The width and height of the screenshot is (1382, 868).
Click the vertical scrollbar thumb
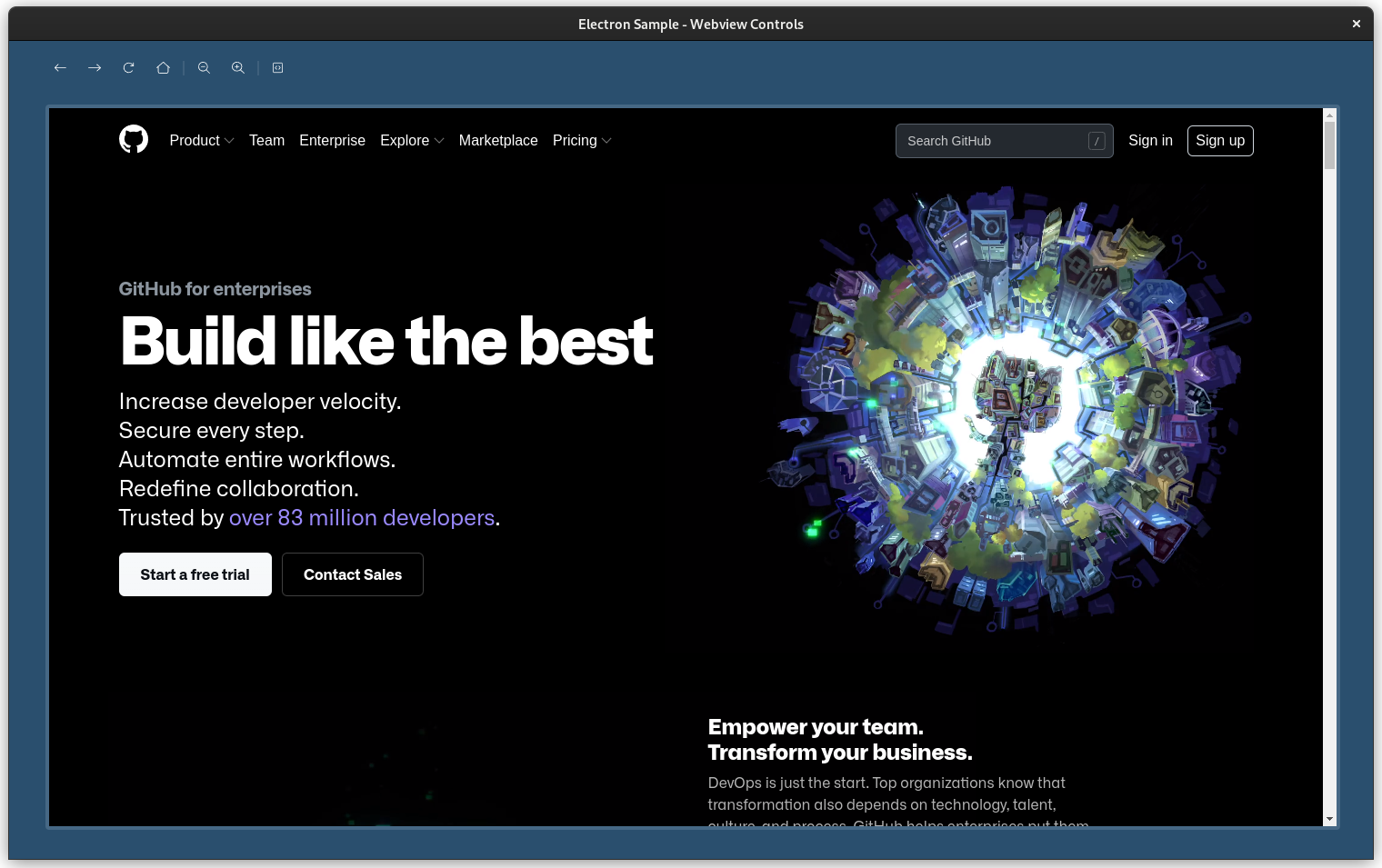[x=1329, y=145]
